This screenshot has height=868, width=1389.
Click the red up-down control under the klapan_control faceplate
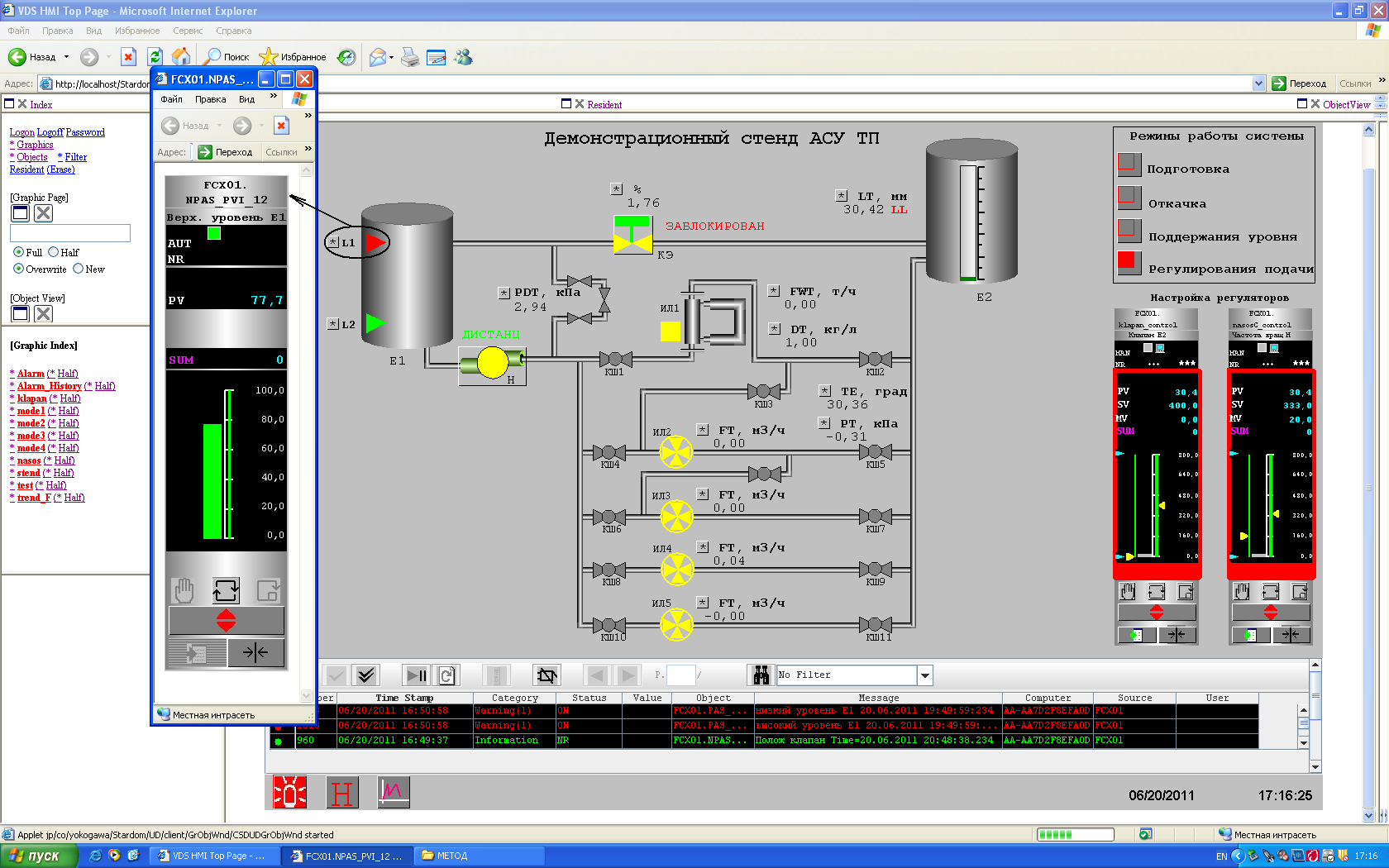click(1157, 613)
